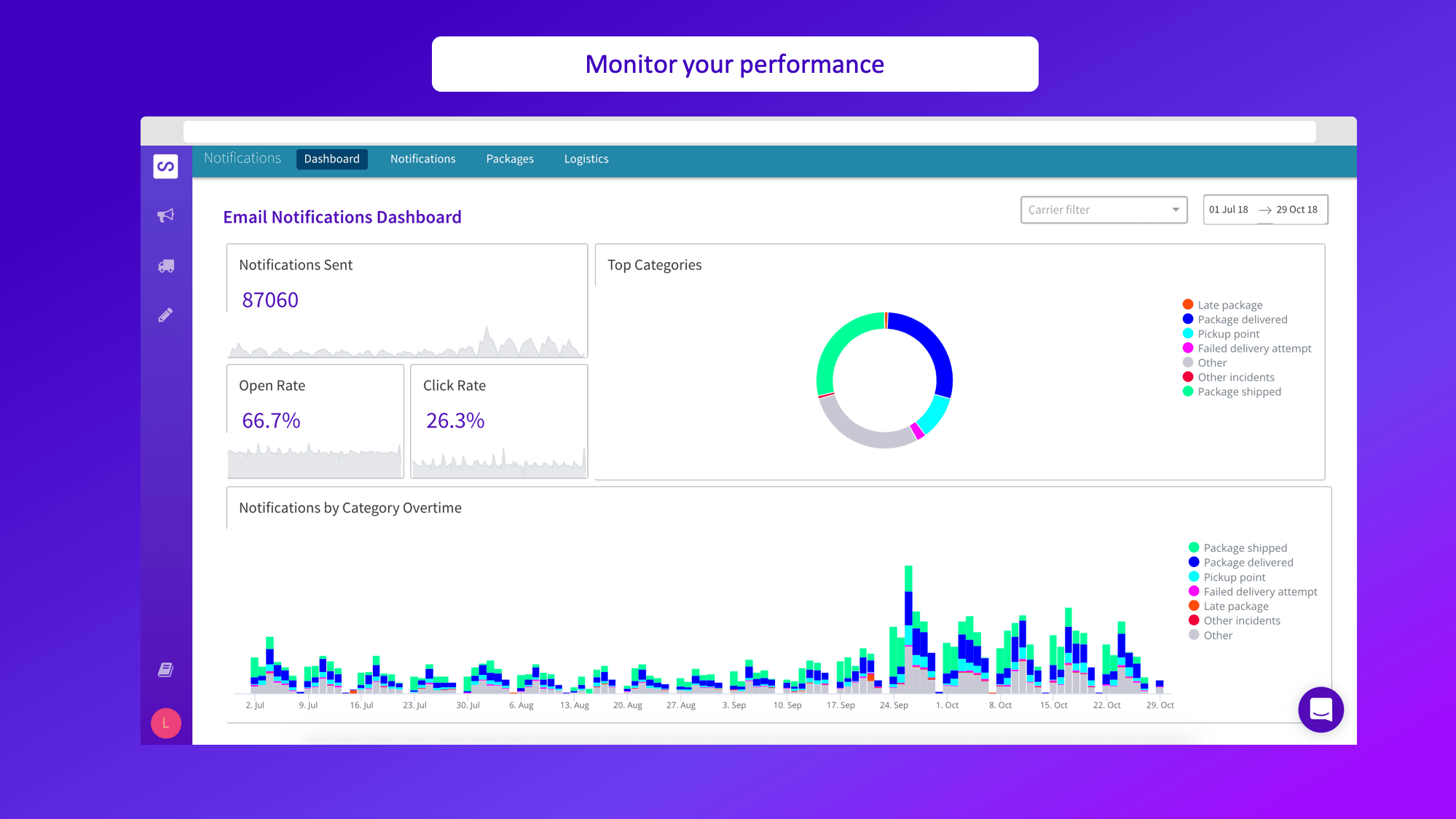Click the date range end field

coord(1297,209)
